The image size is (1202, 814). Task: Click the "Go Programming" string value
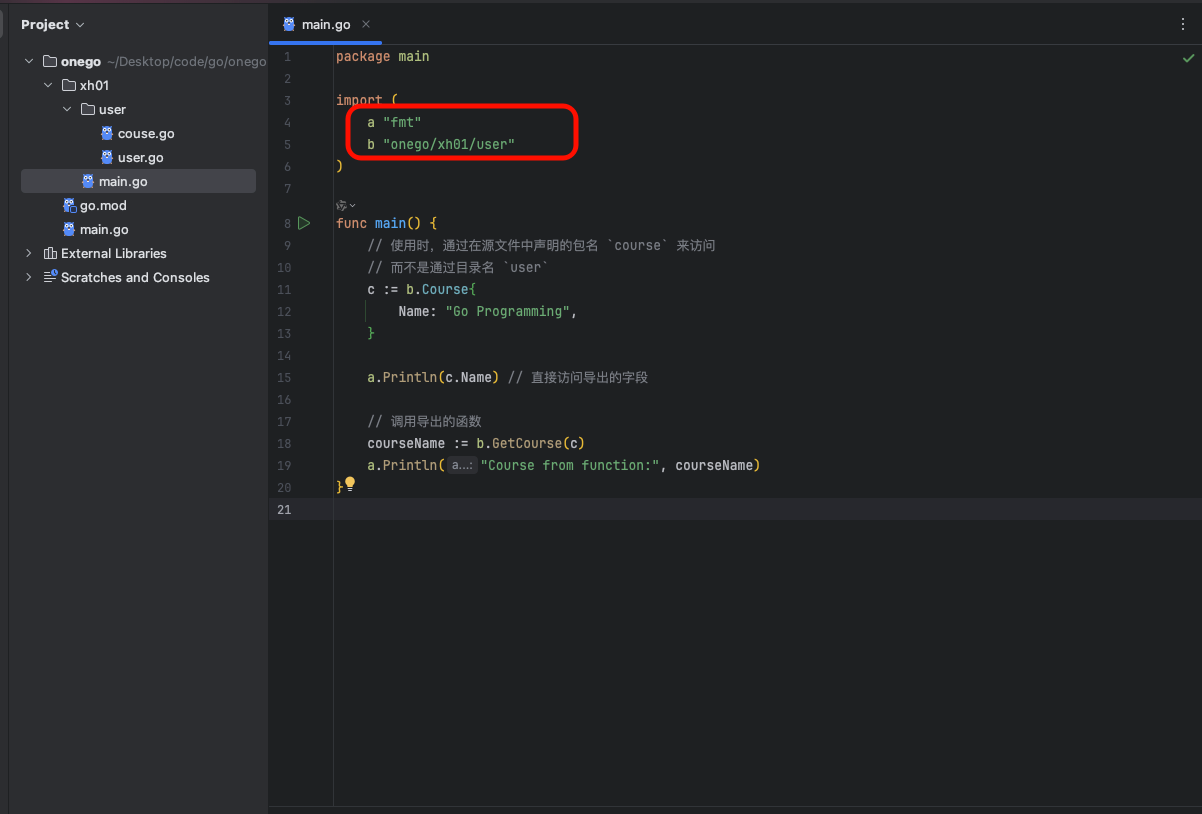(x=507, y=311)
